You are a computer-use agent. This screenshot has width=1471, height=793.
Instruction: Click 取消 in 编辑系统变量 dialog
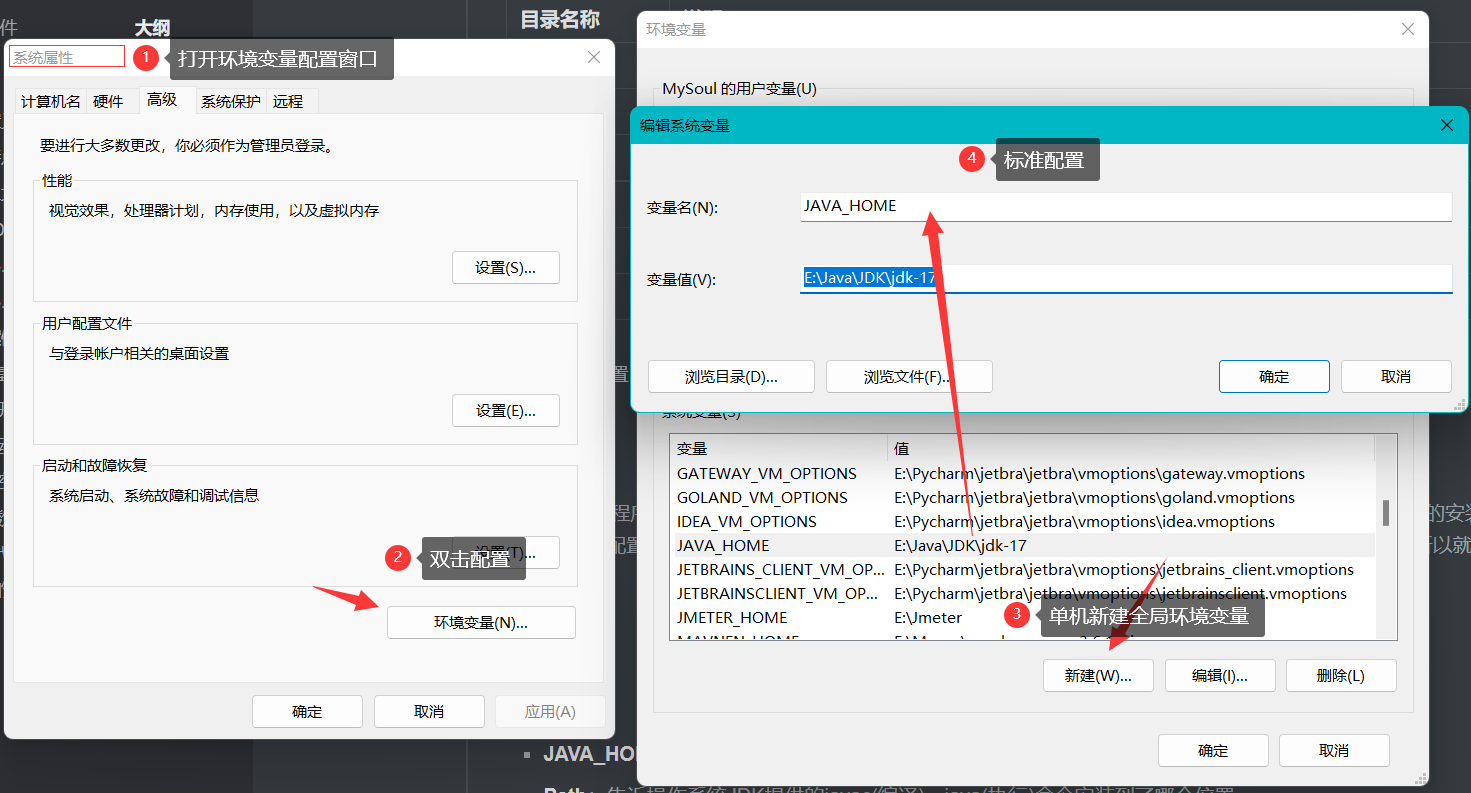click(x=1396, y=377)
